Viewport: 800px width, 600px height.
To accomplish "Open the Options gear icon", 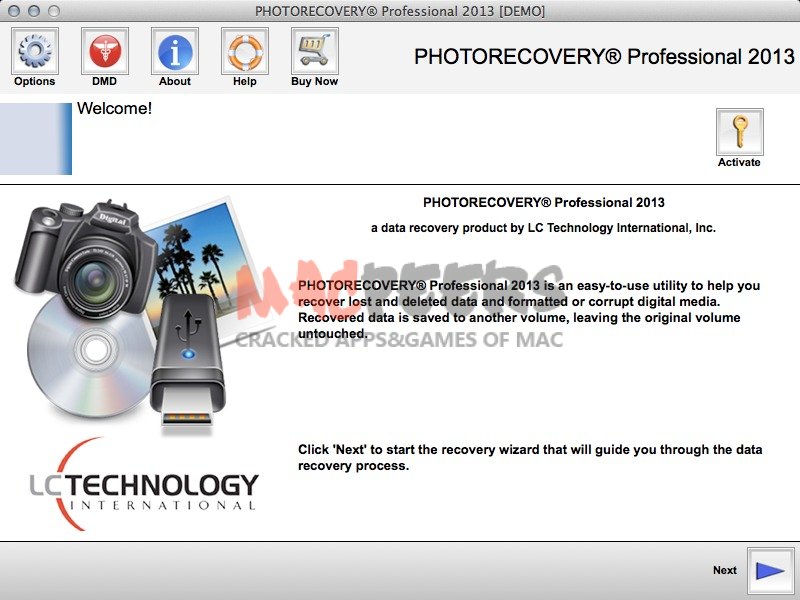I will 35,51.
